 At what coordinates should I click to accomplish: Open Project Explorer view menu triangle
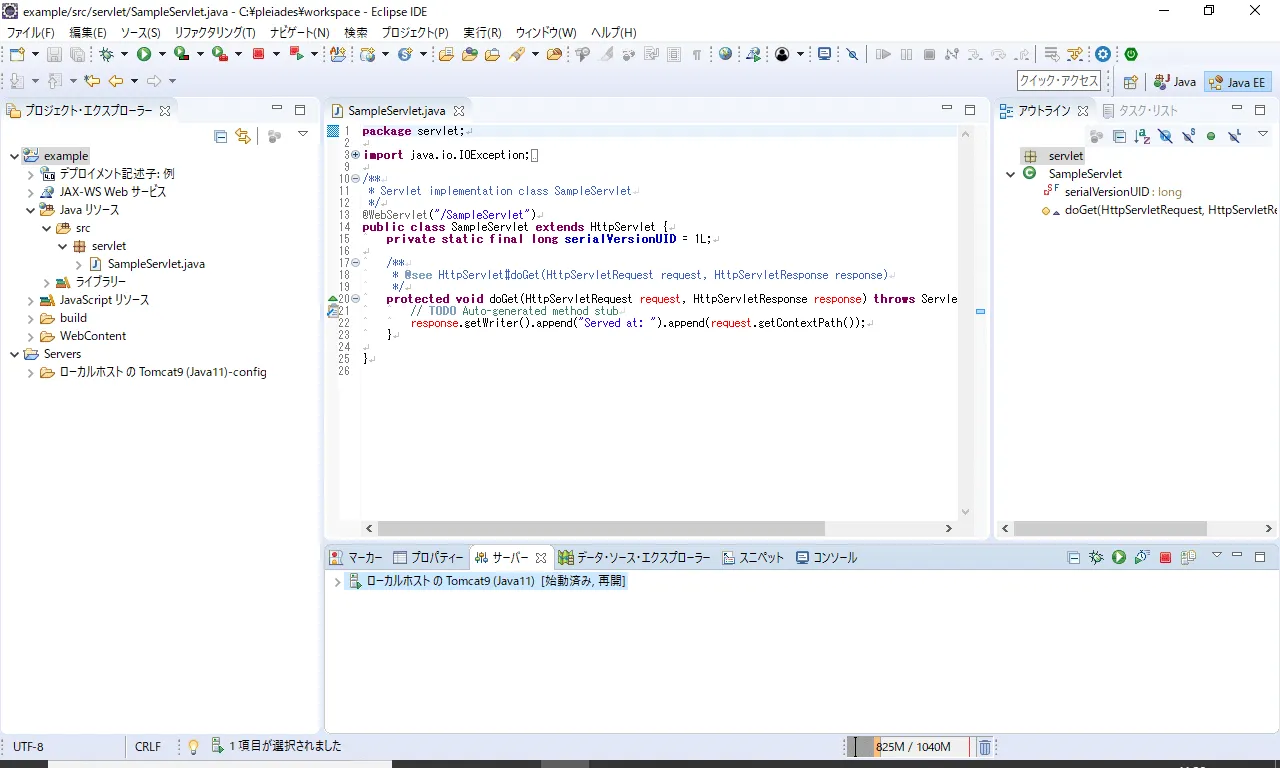pyautogui.click(x=303, y=134)
